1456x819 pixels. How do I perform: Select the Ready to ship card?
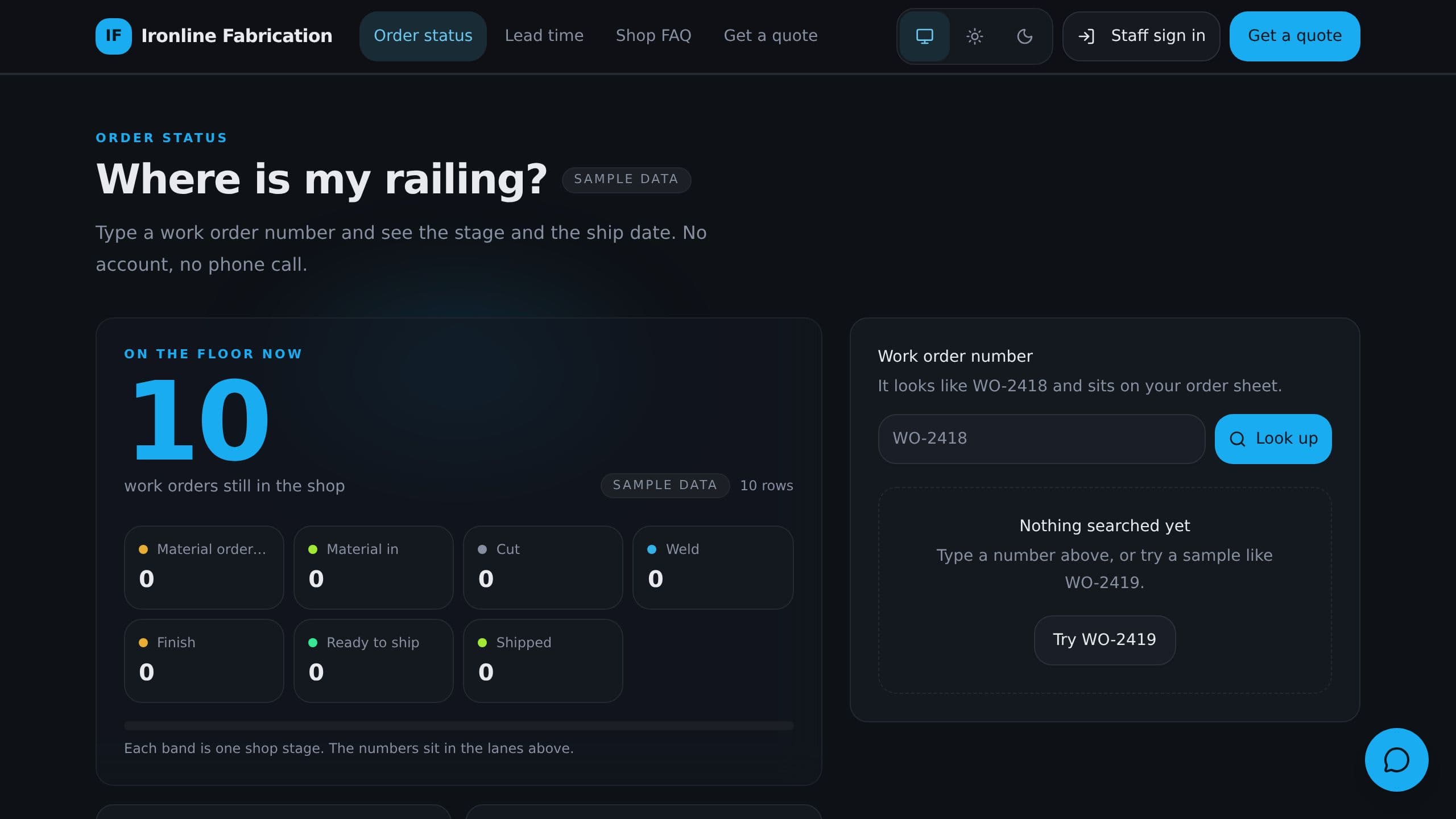pos(373,661)
